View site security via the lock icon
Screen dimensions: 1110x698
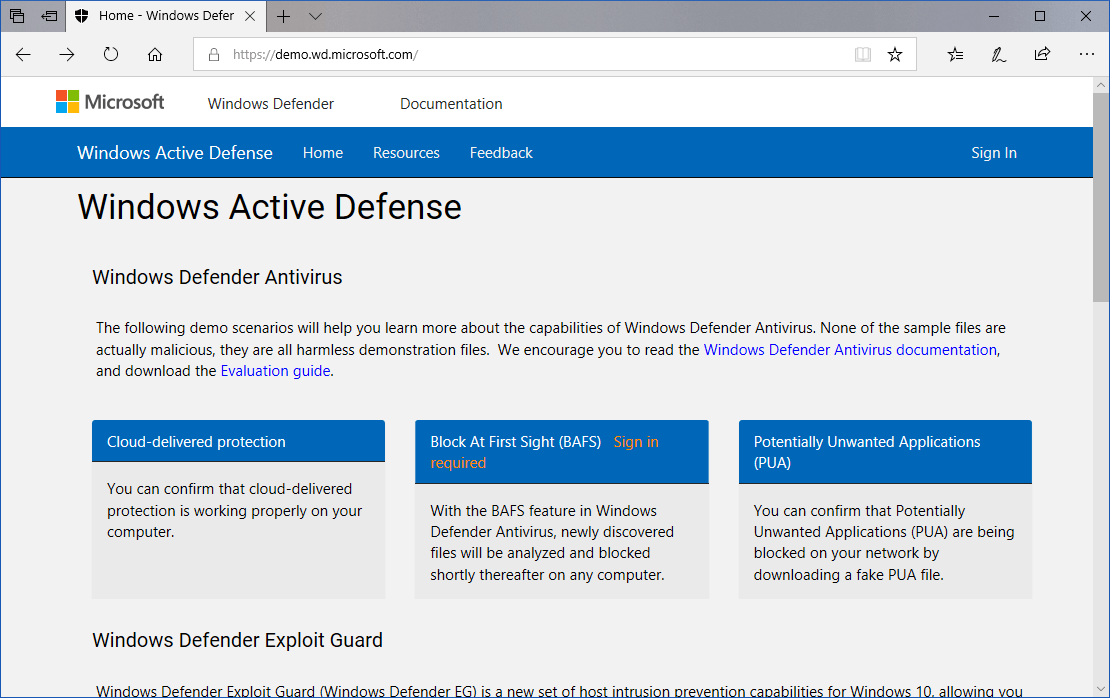pos(212,55)
